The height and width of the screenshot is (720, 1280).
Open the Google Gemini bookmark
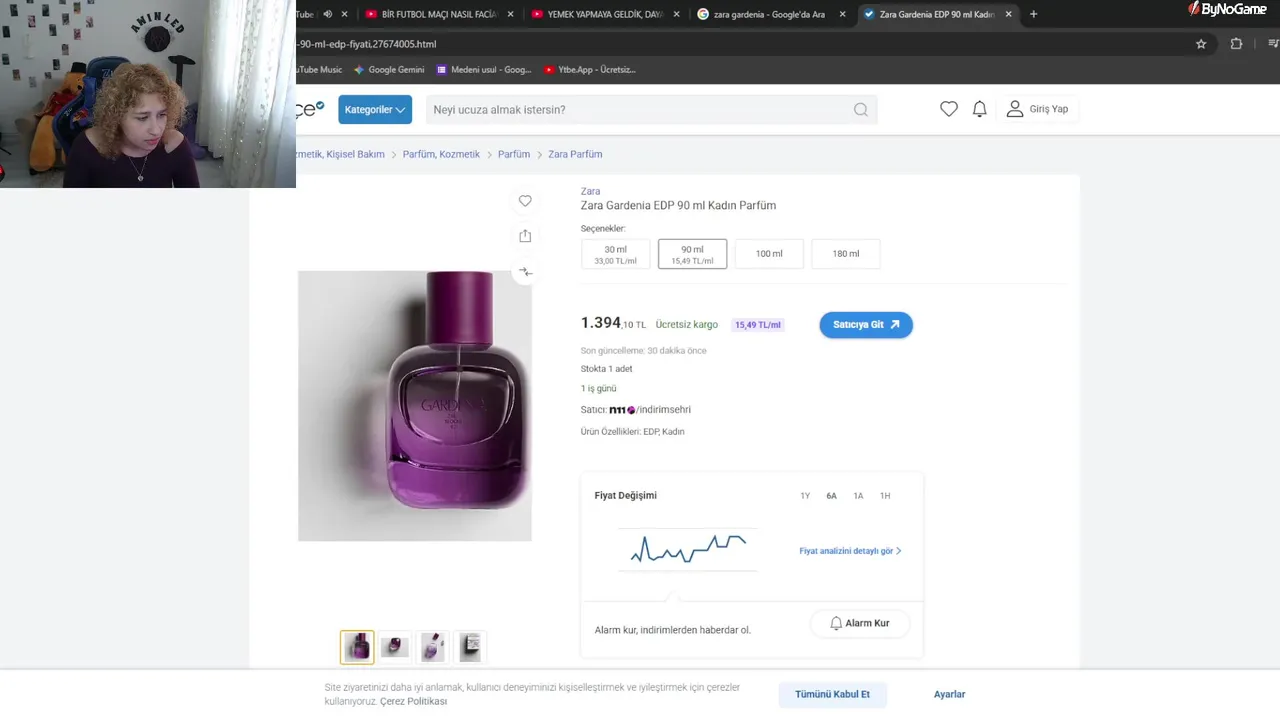(389, 70)
